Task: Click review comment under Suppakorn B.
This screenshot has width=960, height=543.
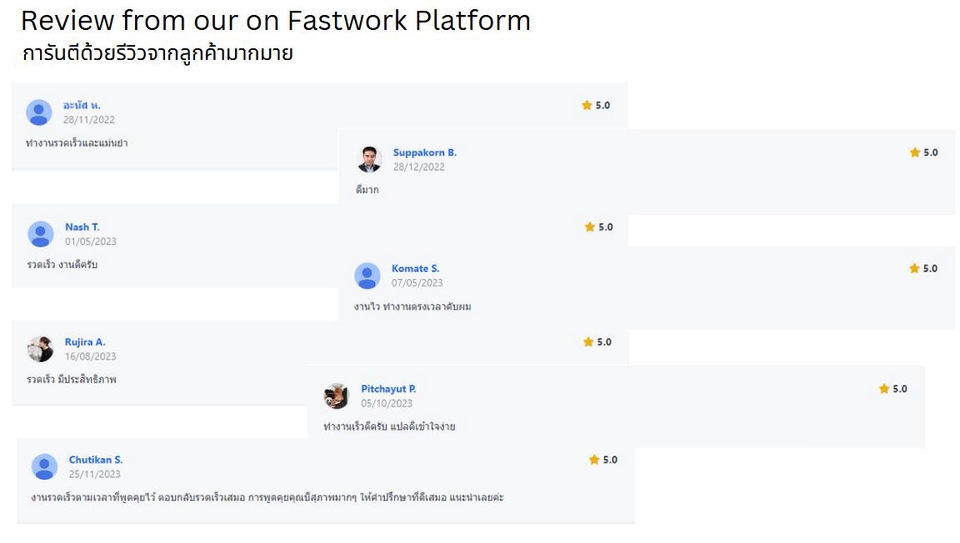Action: tap(367, 190)
